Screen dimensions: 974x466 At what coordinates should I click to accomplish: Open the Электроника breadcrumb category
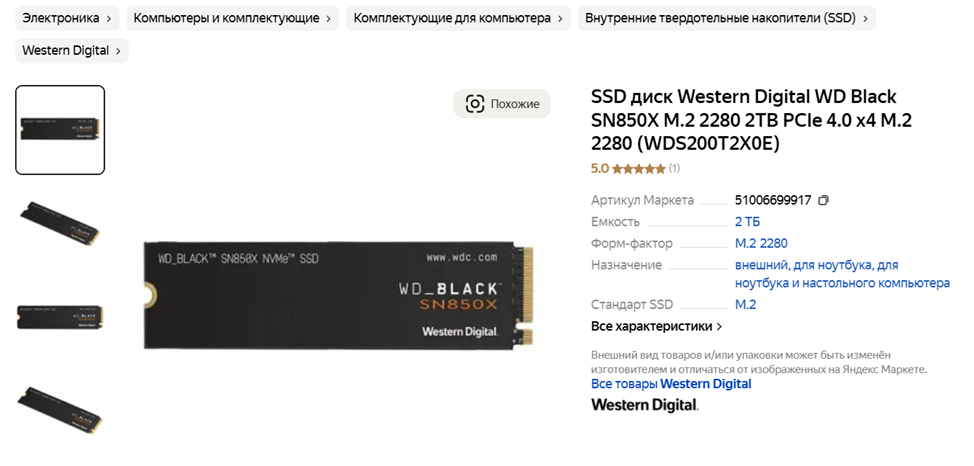click(67, 18)
